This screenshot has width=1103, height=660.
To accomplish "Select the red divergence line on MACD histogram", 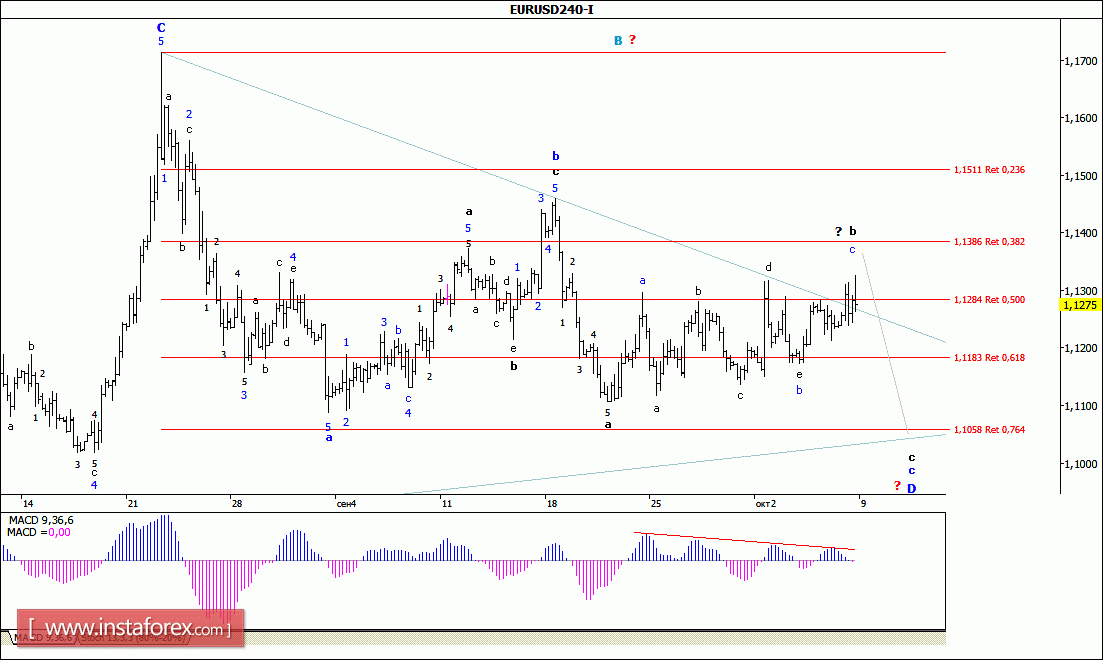I will tap(745, 541).
